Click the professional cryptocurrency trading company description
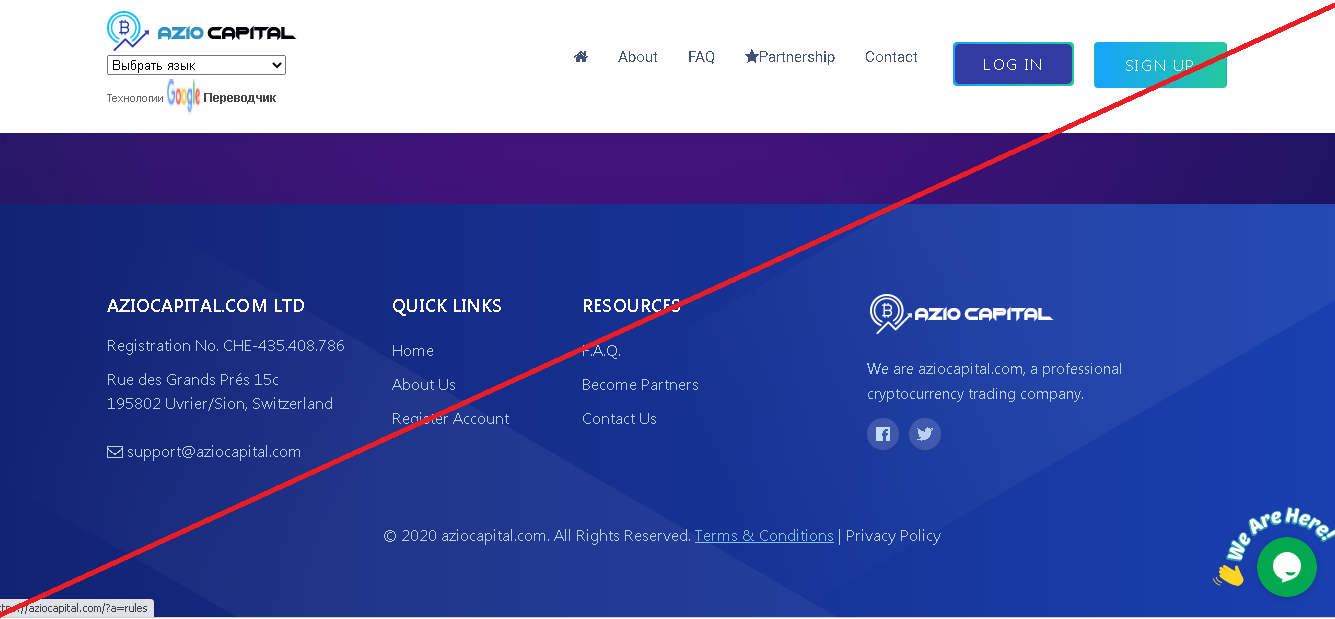This screenshot has height=619, width=1335. click(995, 381)
